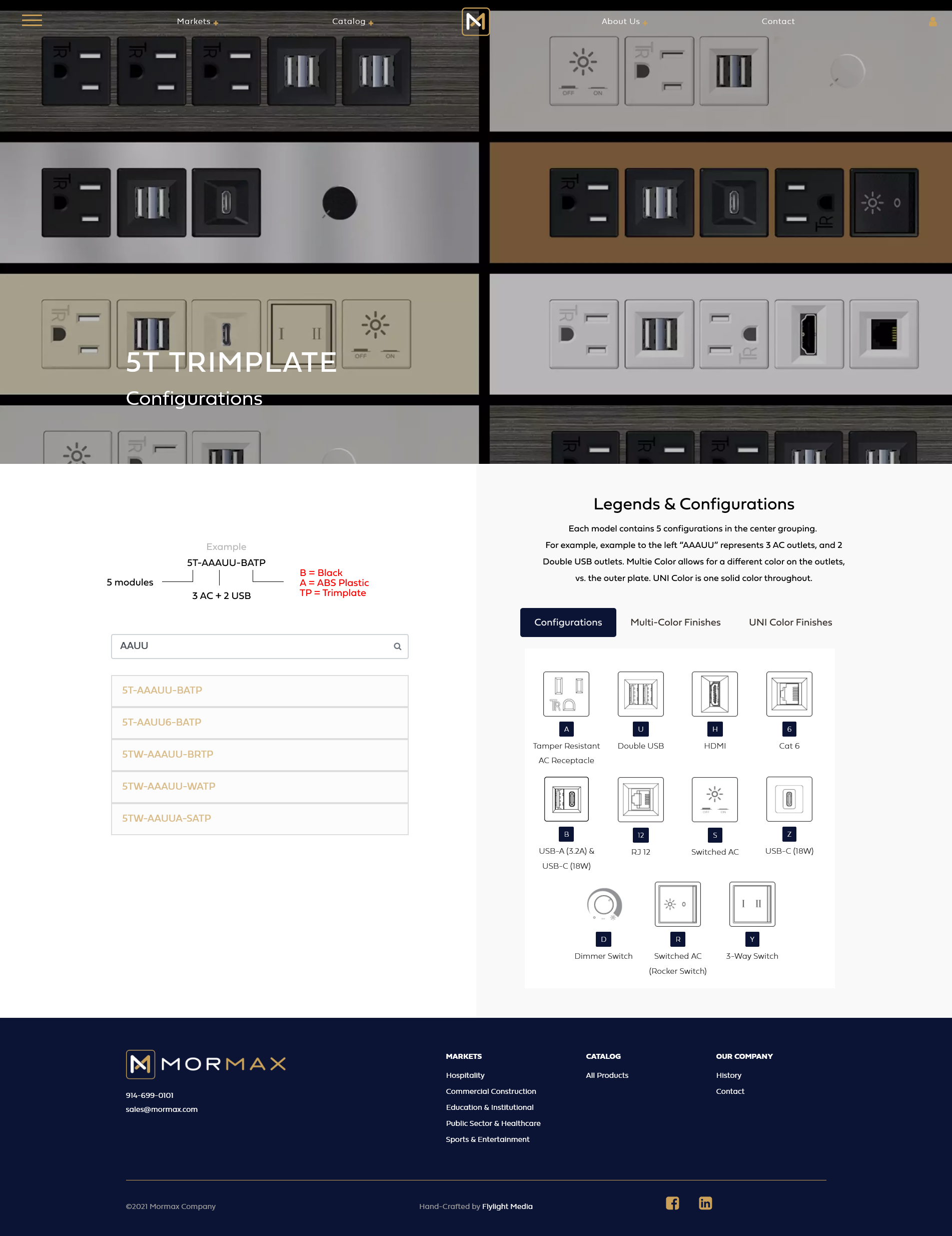This screenshot has height=1236, width=952.
Task: Click the HDMI module icon
Action: (x=714, y=694)
